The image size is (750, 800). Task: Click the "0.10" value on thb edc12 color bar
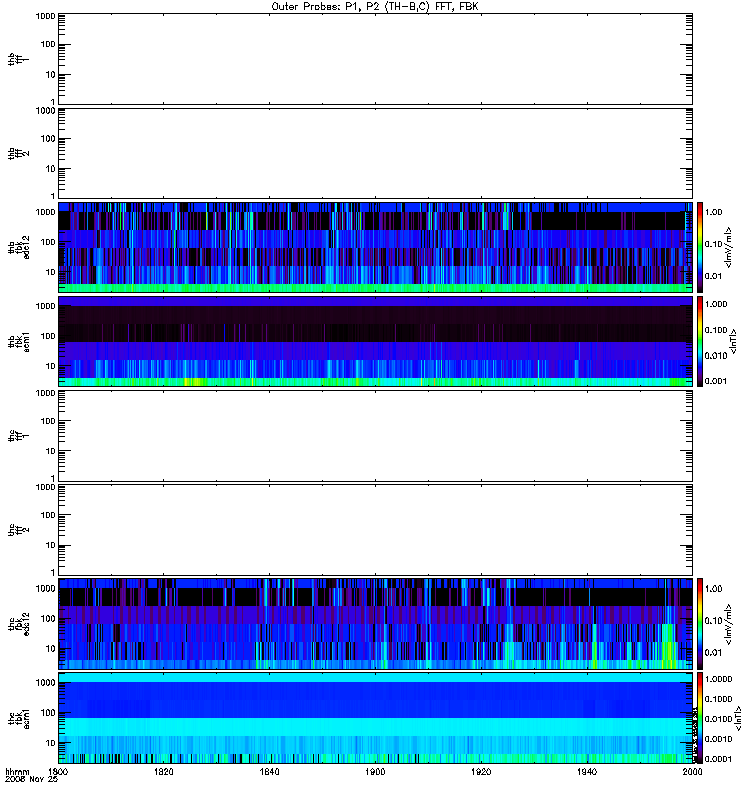pos(714,244)
